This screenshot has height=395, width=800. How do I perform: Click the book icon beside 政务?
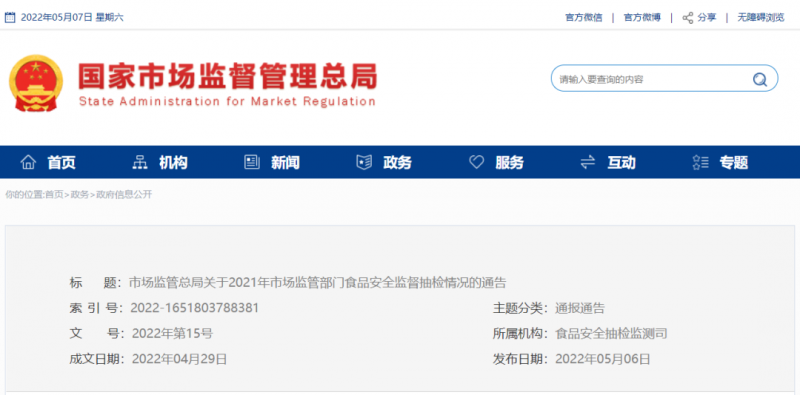(364, 162)
